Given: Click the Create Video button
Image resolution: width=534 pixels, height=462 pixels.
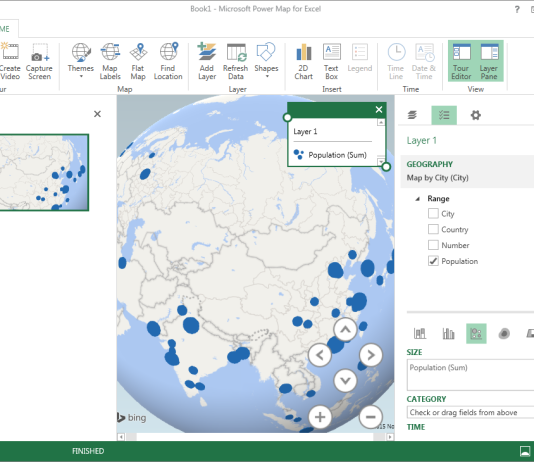Looking at the screenshot, I should (x=10, y=61).
